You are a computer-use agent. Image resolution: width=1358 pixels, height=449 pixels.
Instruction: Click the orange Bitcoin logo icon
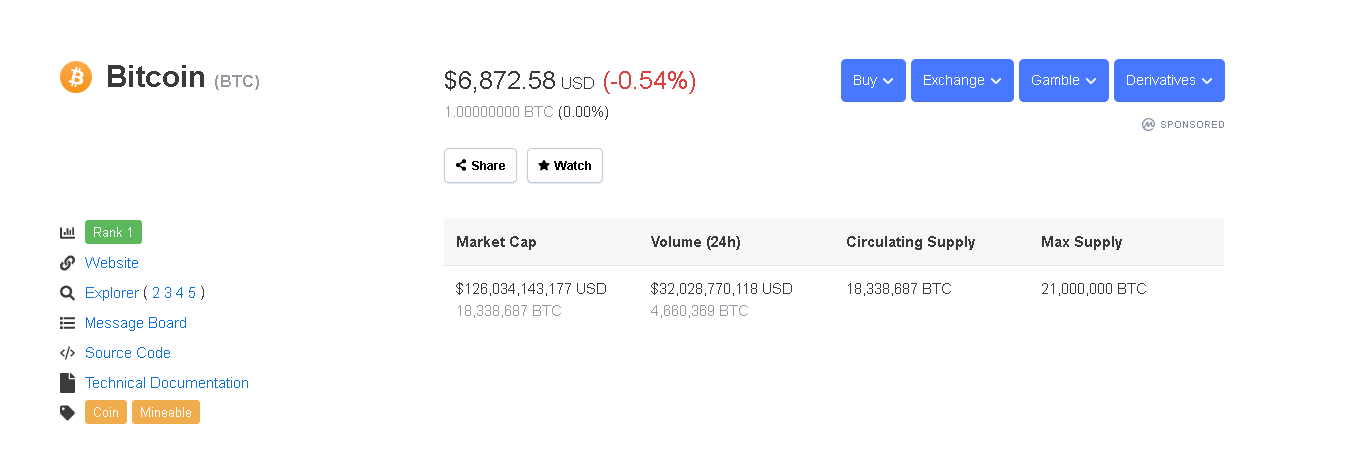[x=76, y=77]
